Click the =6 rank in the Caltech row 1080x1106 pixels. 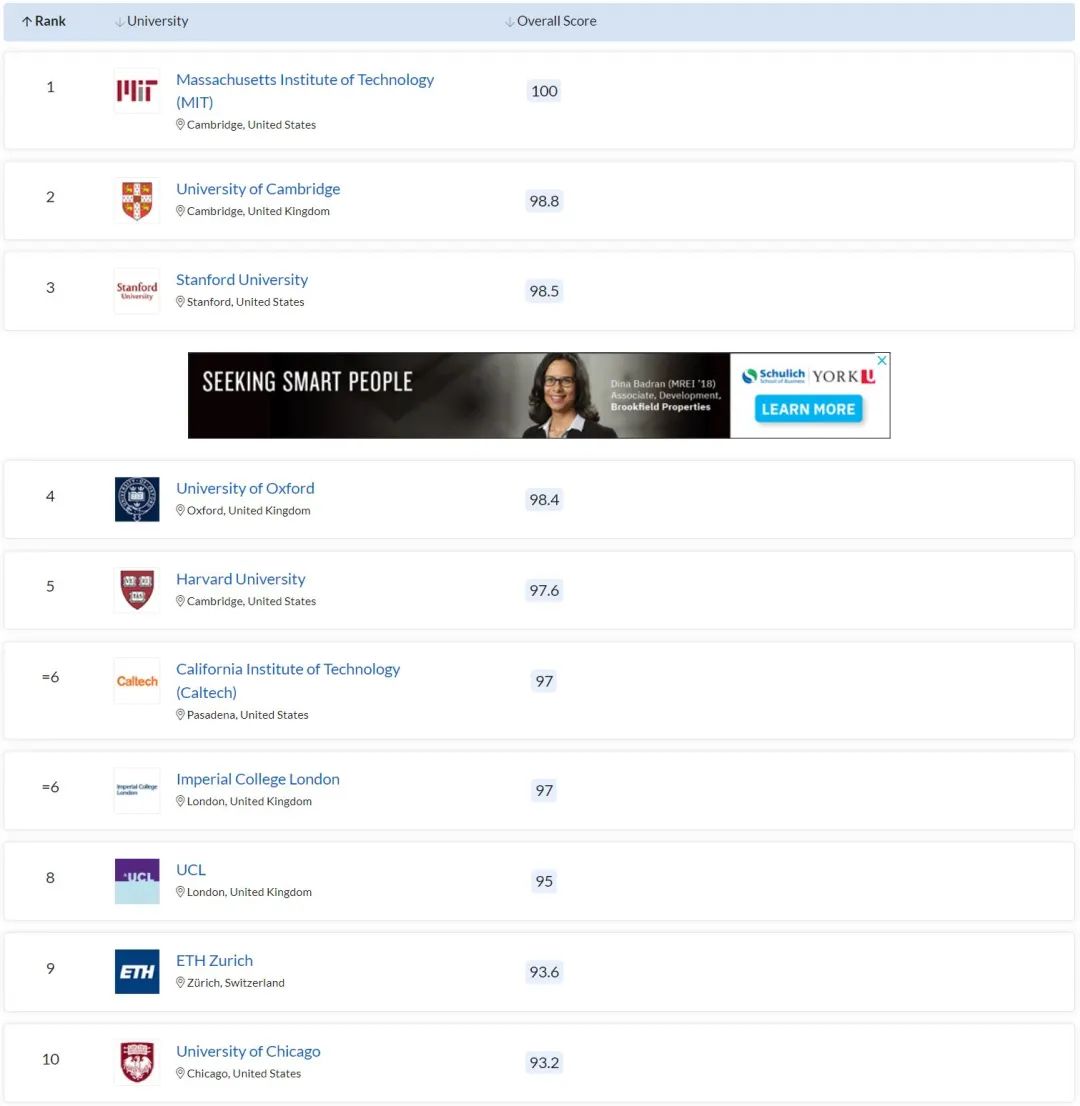click(50, 677)
